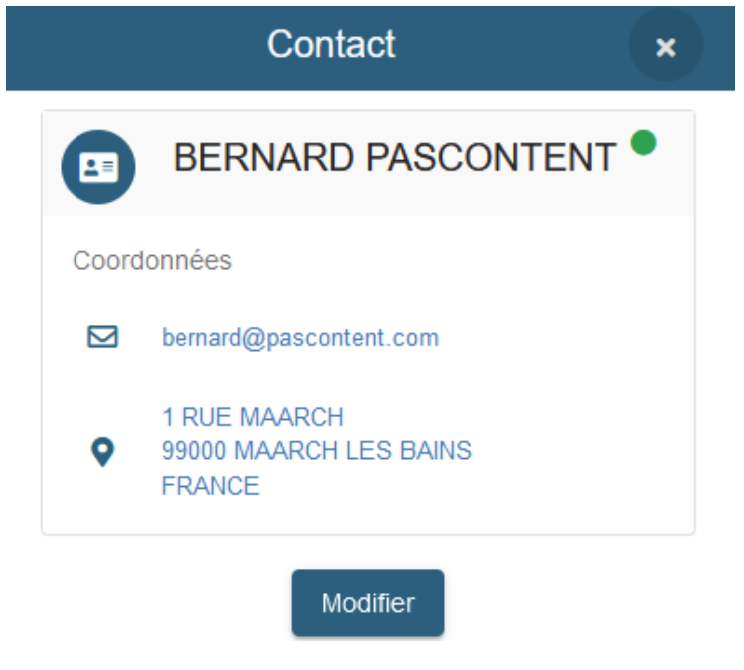Close the Contact dialog with the X
Viewport: 744px width, 670px height.
pyautogui.click(x=666, y=46)
